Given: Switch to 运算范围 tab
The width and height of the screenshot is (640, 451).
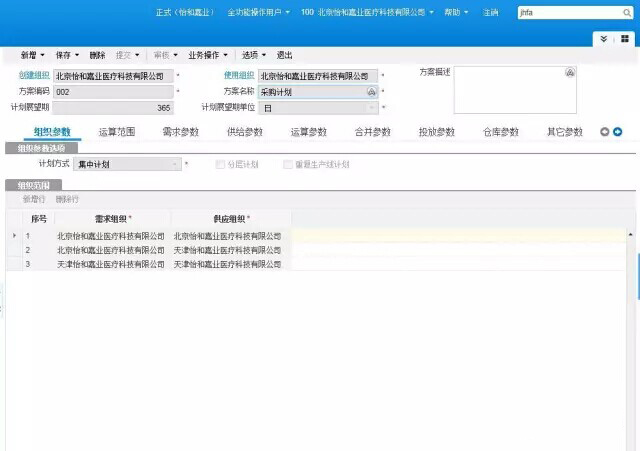Looking at the screenshot, I should coord(117,131).
